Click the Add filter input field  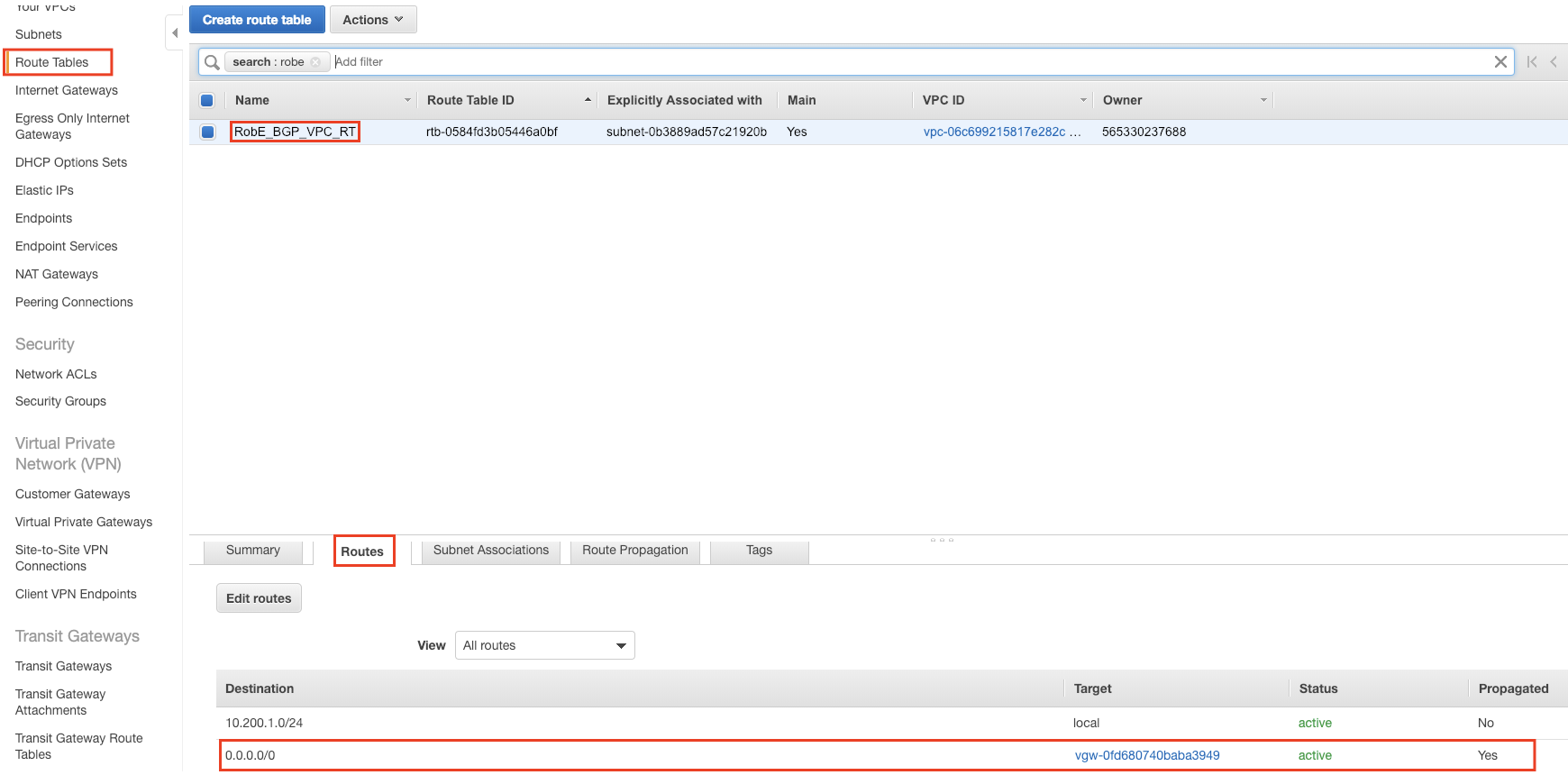pyautogui.click(x=901, y=62)
